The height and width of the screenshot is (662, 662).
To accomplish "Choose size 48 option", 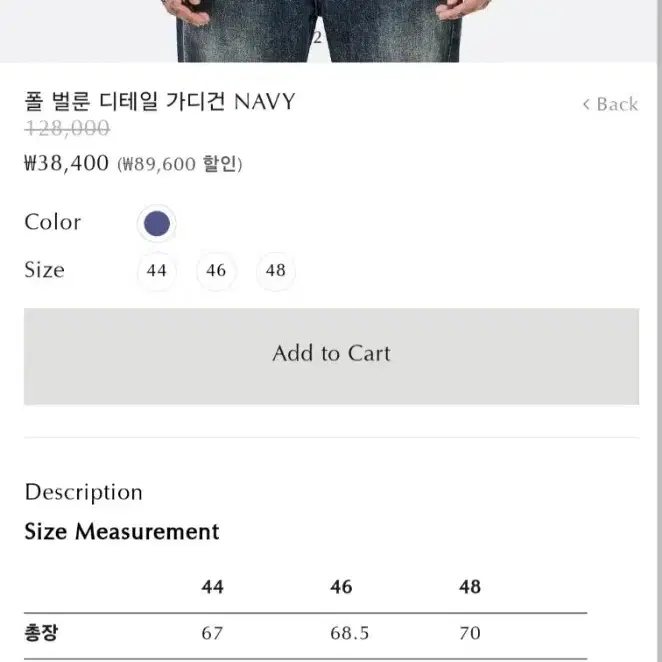I will [x=276, y=271].
